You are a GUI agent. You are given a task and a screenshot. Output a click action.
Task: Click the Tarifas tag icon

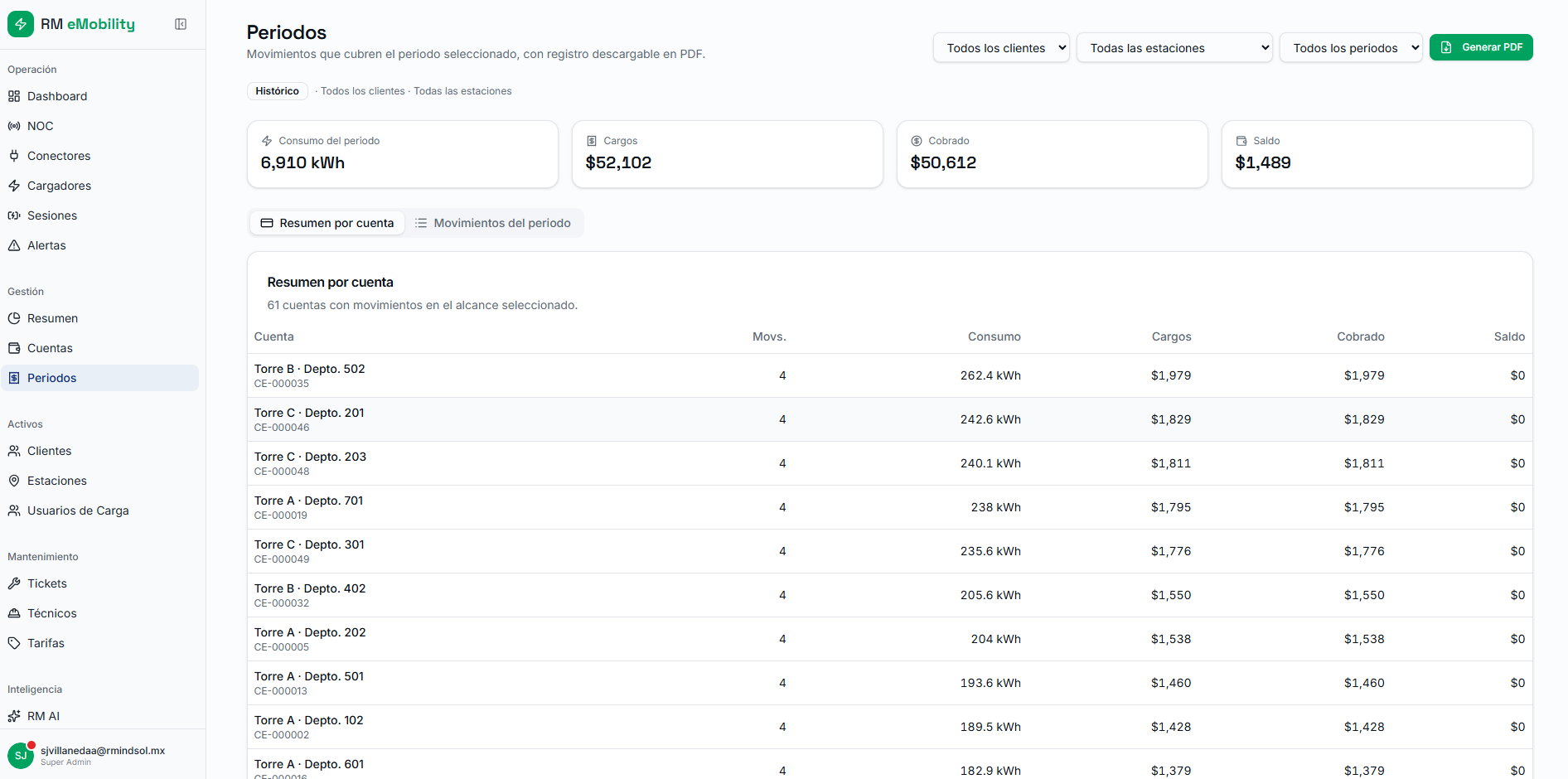(x=14, y=643)
